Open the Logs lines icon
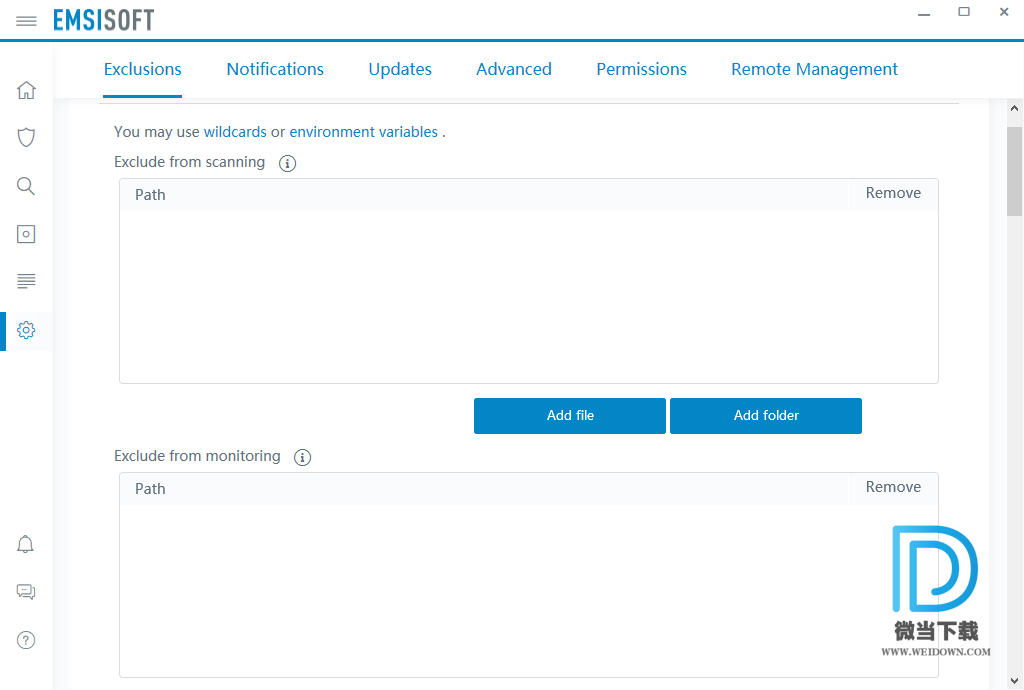The image size is (1024, 690). (x=26, y=281)
